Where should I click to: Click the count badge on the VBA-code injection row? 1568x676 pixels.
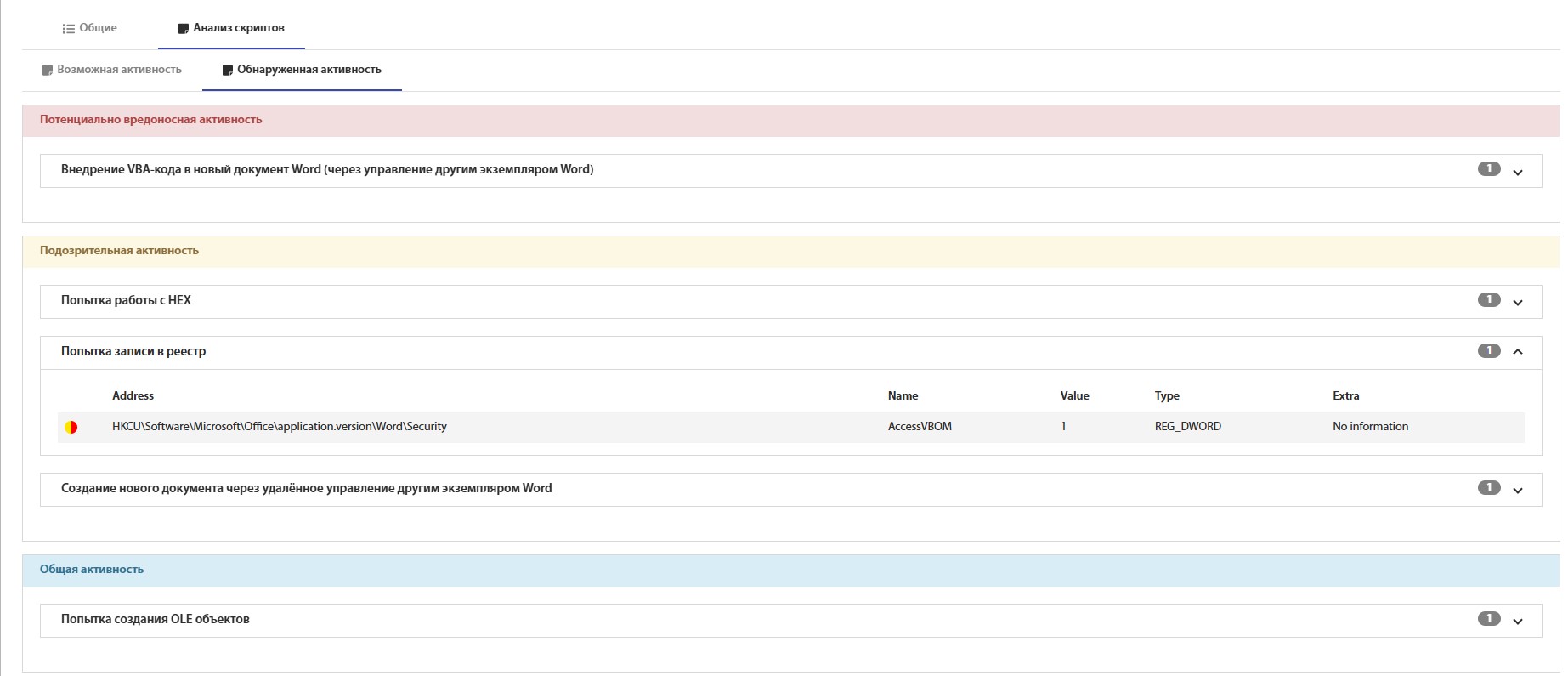(1488, 169)
